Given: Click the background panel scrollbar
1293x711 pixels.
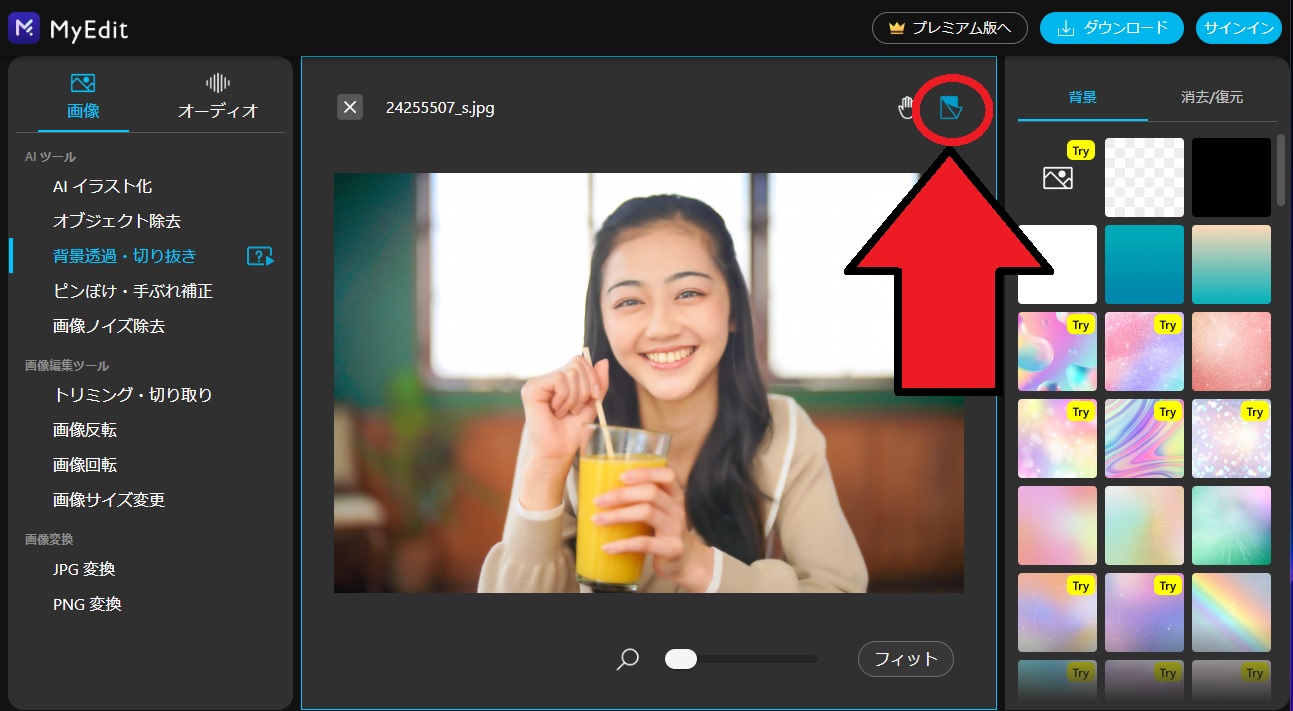Looking at the screenshot, I should 1282,169.
